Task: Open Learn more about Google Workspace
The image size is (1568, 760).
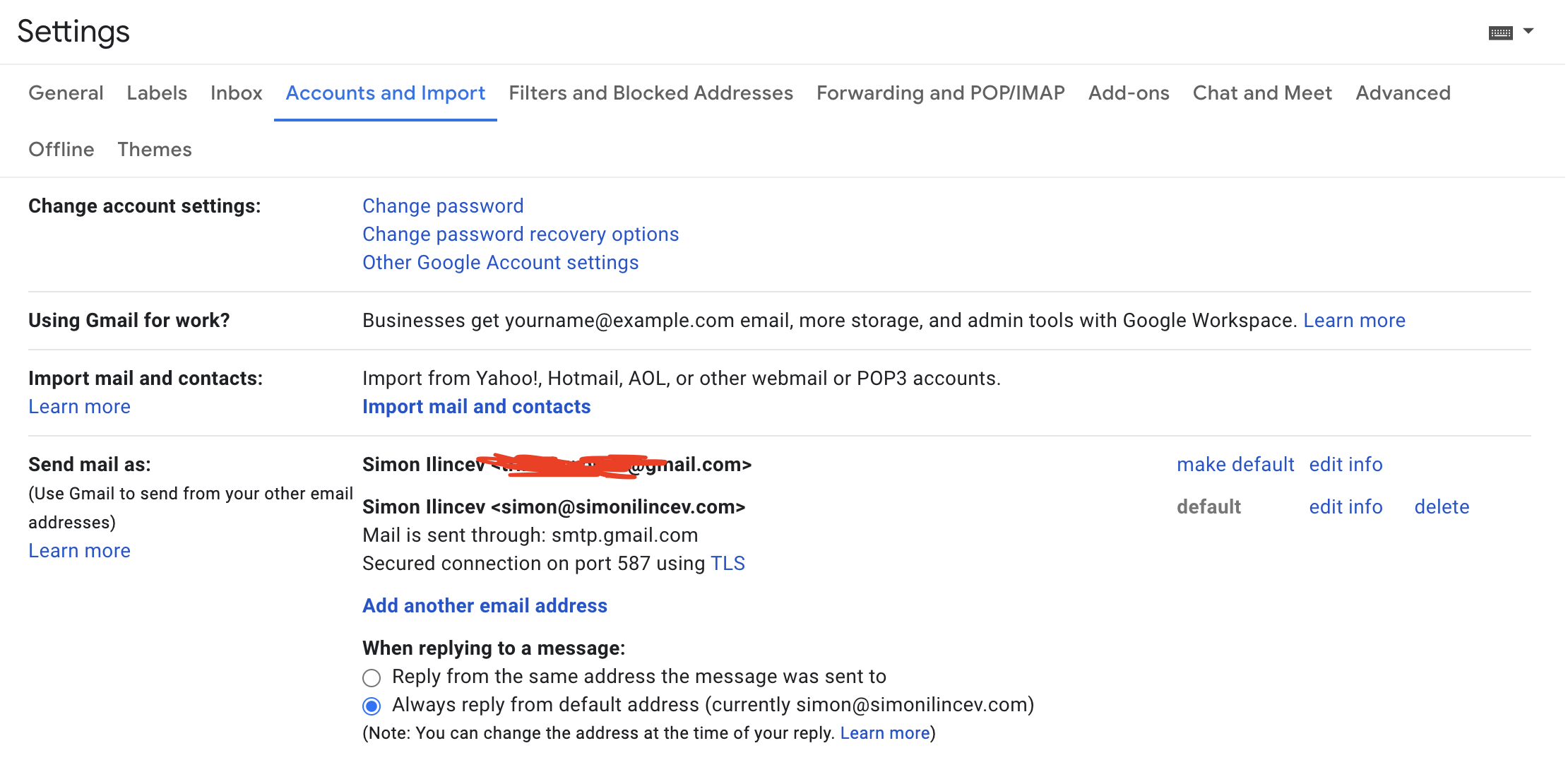Action: click(1354, 321)
